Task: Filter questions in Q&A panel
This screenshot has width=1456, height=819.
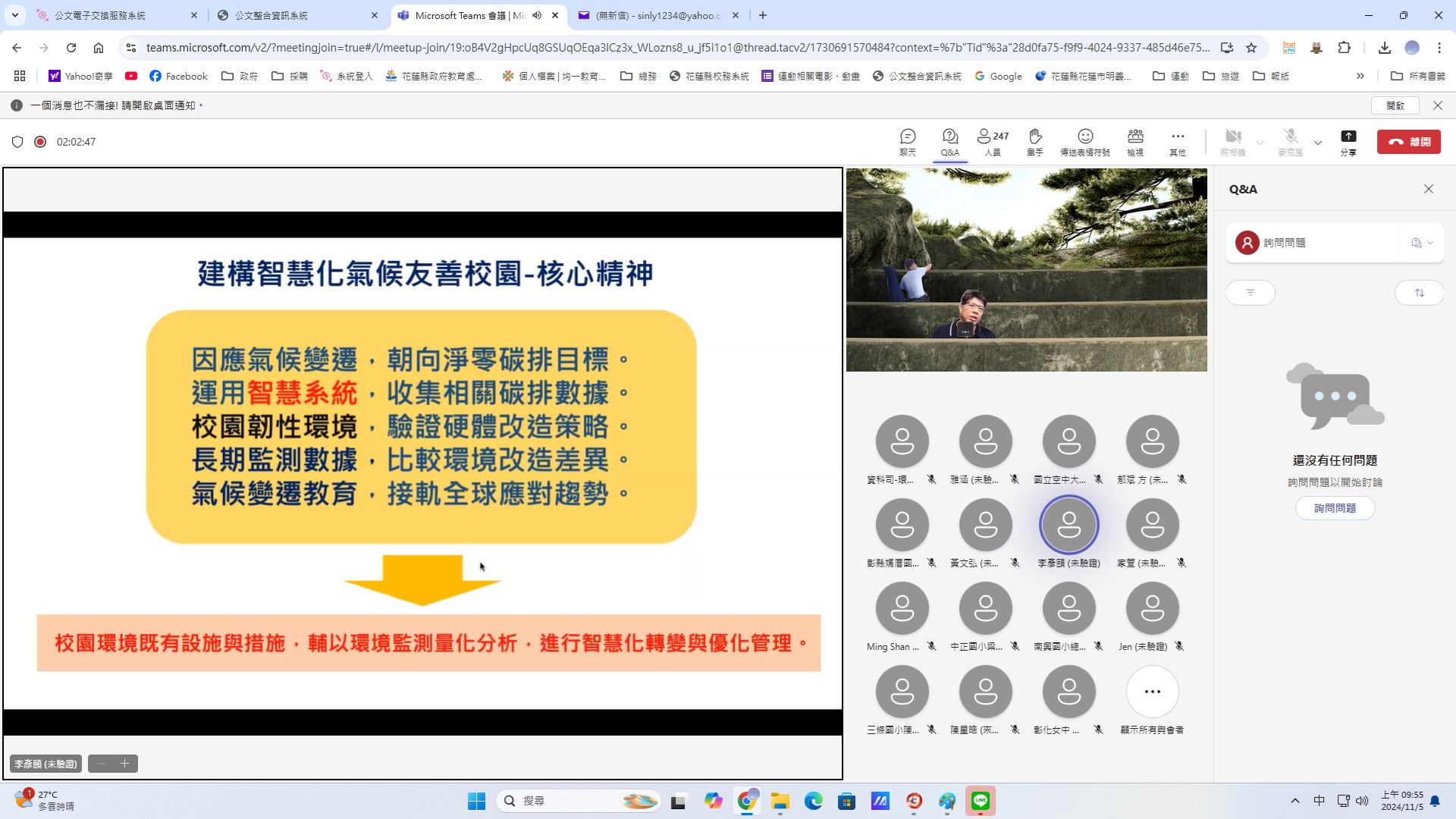Action: point(1250,293)
